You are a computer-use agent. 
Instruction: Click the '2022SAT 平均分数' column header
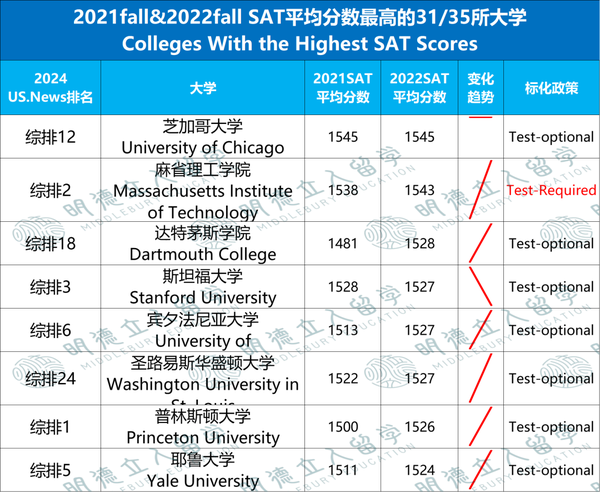click(419, 88)
